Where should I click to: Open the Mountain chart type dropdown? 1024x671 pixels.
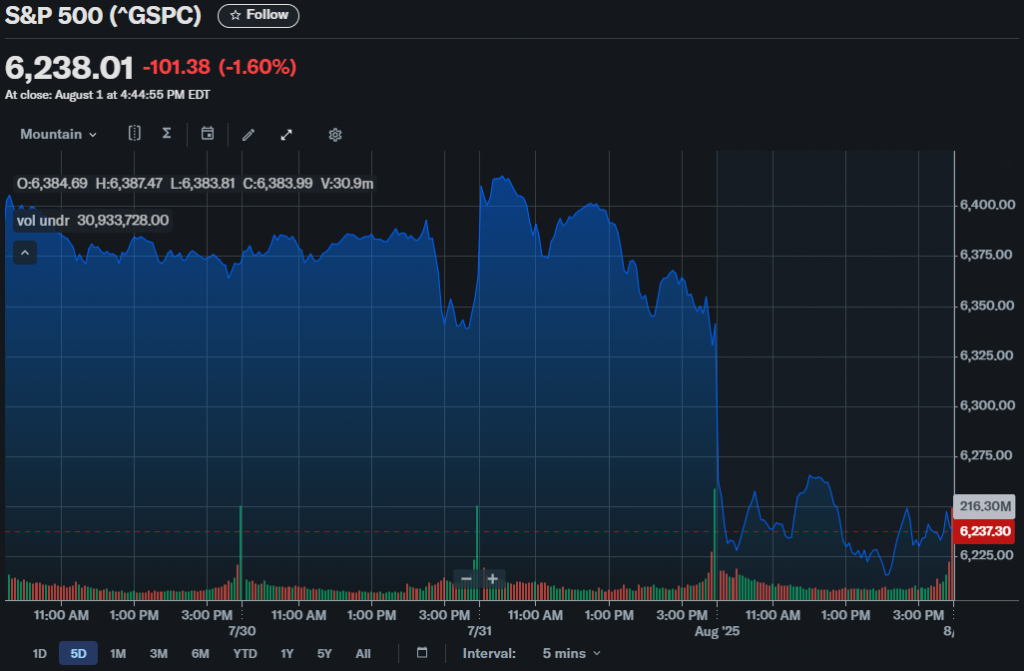click(x=59, y=134)
